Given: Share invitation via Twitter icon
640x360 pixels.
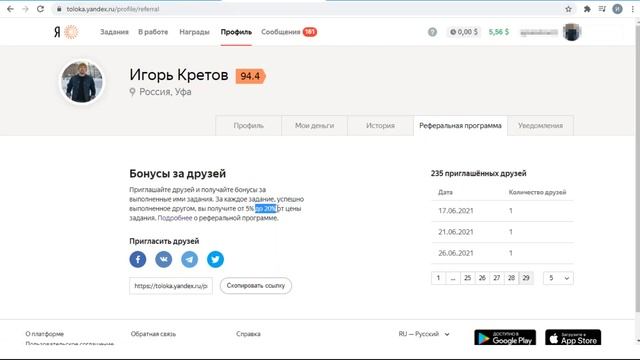Looking at the screenshot, I should (x=215, y=259).
